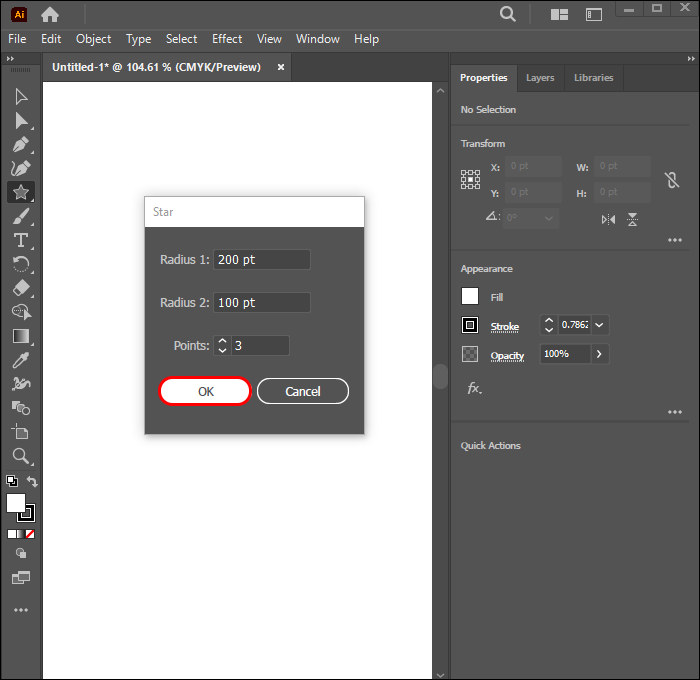
Task: Choose the Eyedropper tool
Action: [x=21, y=360]
